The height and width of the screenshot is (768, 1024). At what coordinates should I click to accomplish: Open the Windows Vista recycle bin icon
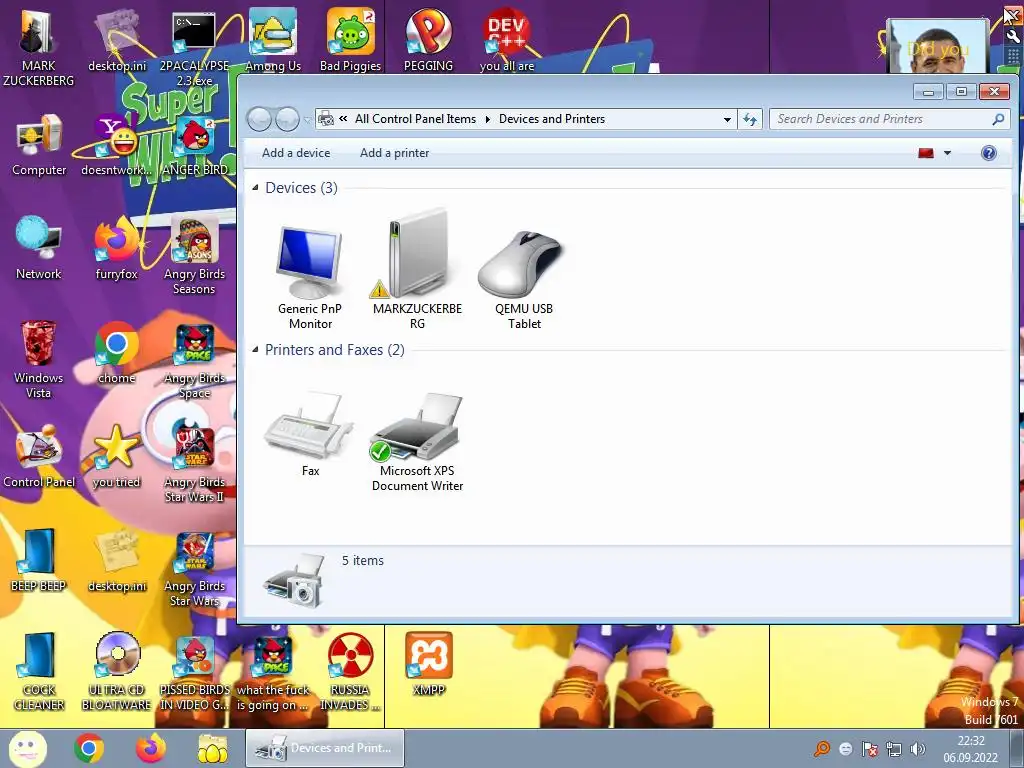click(39, 359)
